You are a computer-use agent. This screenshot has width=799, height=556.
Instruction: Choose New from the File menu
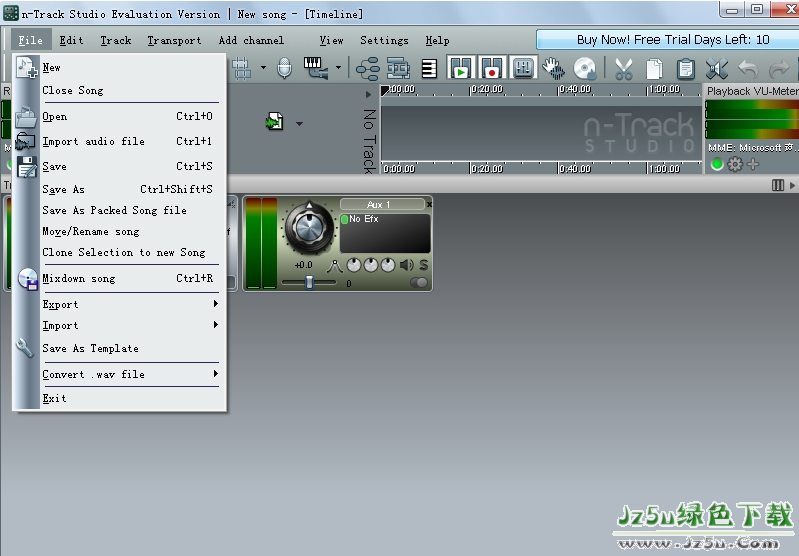pos(119,67)
